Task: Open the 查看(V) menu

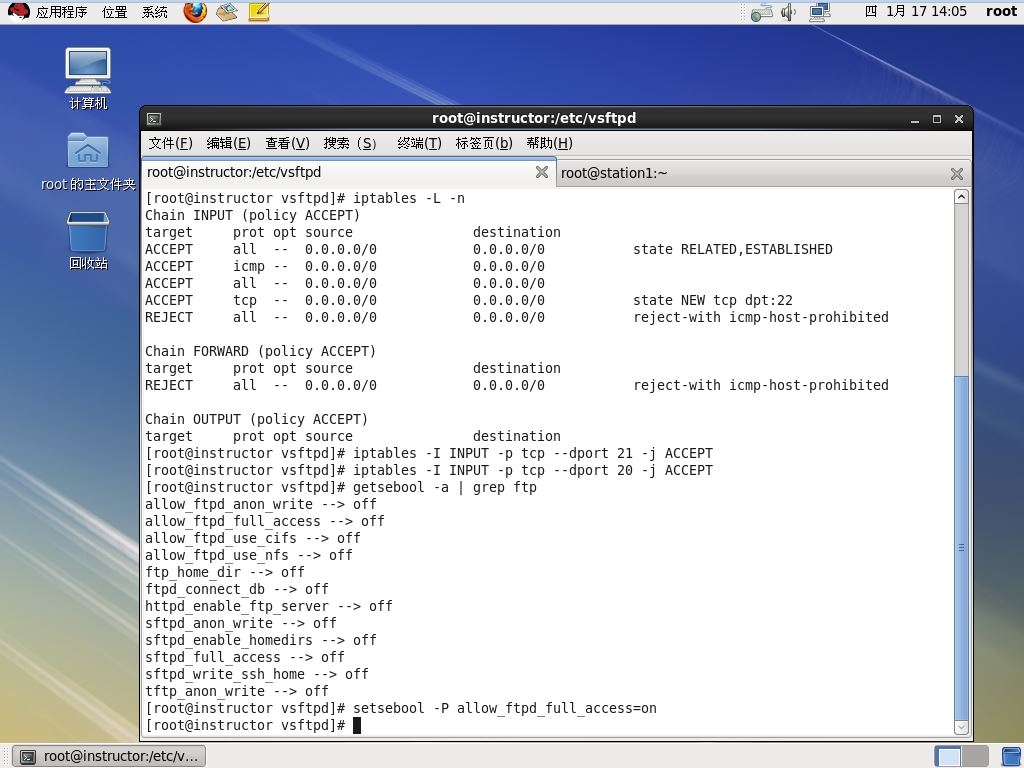Action: 287,143
